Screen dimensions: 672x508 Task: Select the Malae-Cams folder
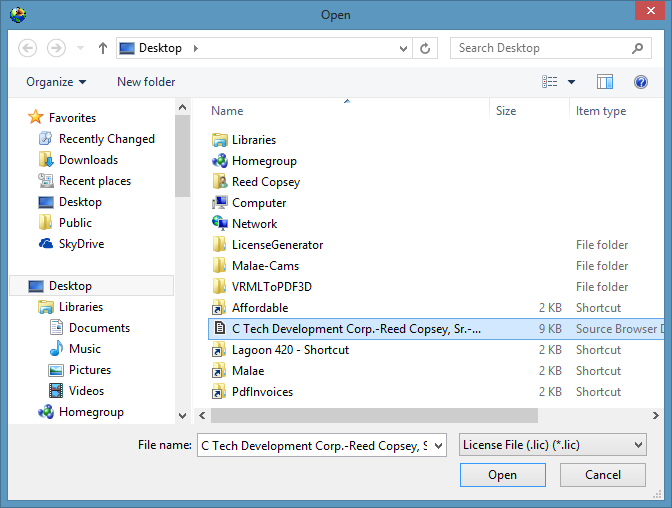pos(265,266)
